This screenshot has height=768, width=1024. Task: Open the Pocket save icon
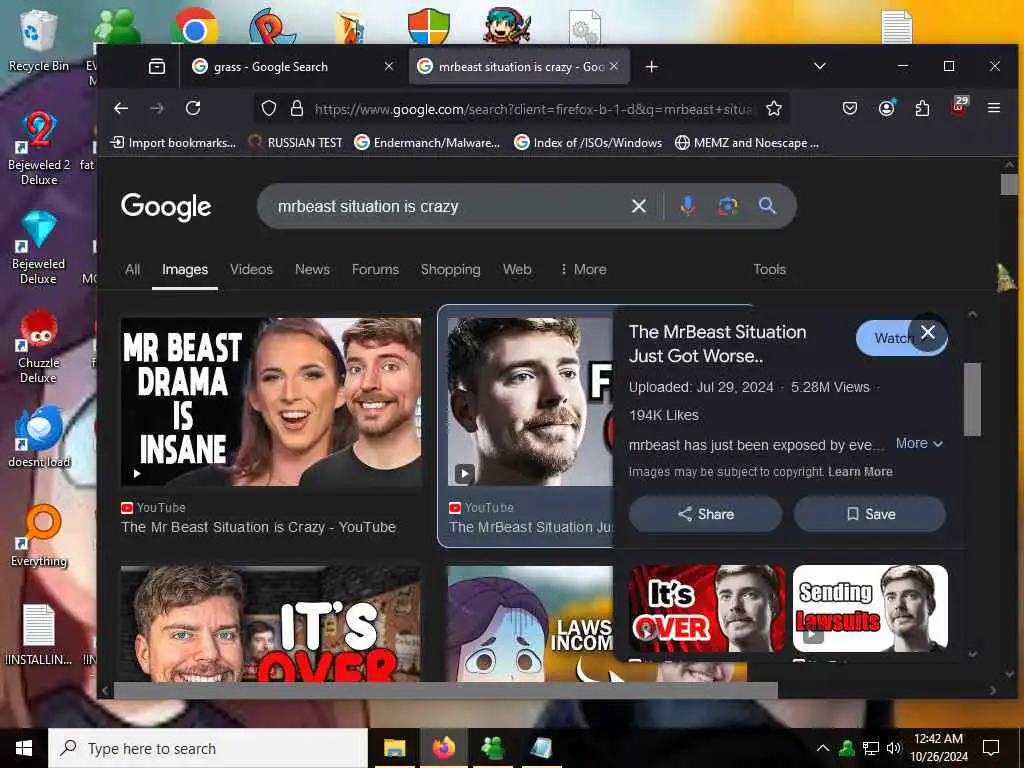850,108
